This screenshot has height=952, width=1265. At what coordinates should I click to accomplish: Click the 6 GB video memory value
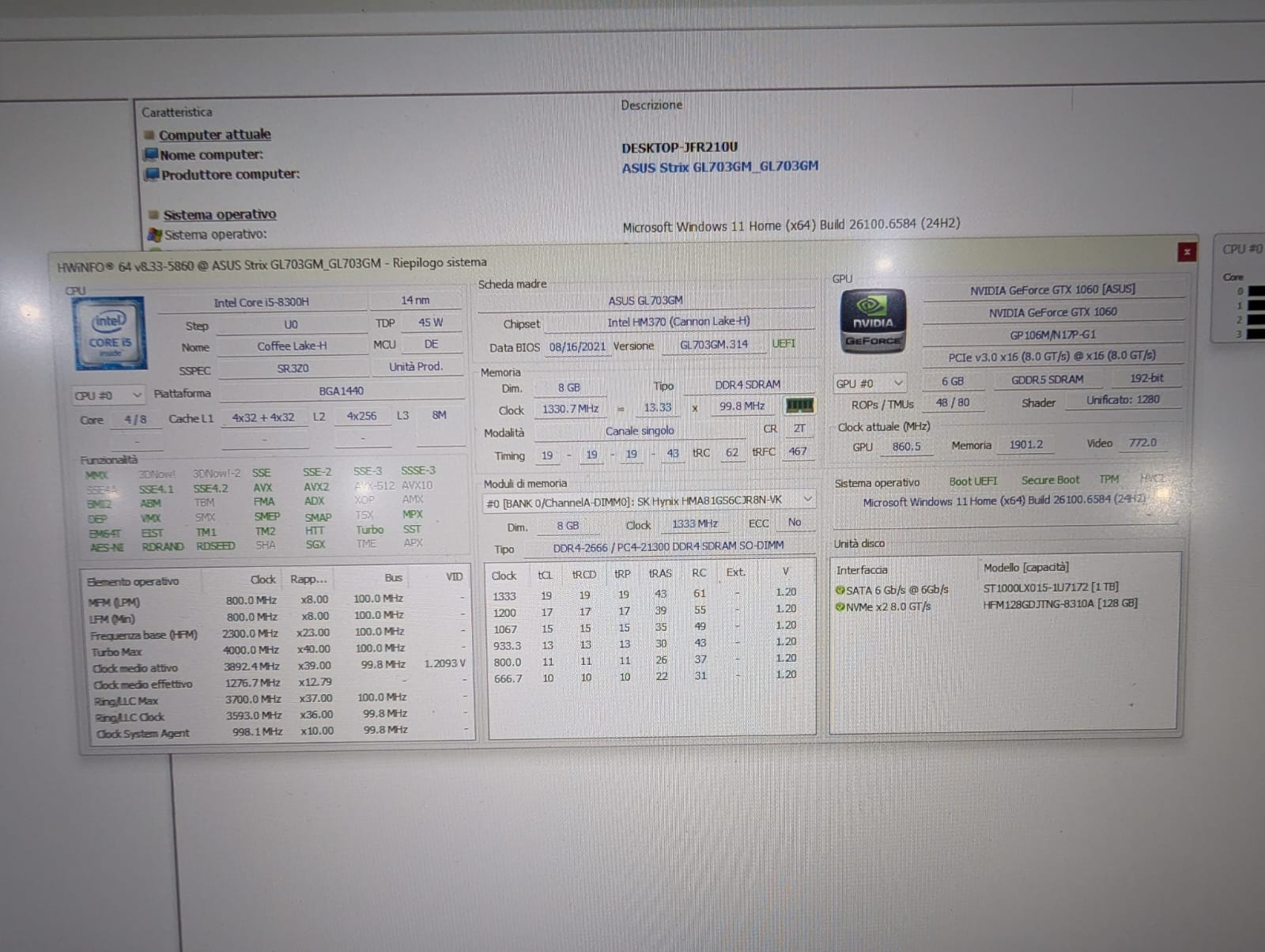coord(953,381)
